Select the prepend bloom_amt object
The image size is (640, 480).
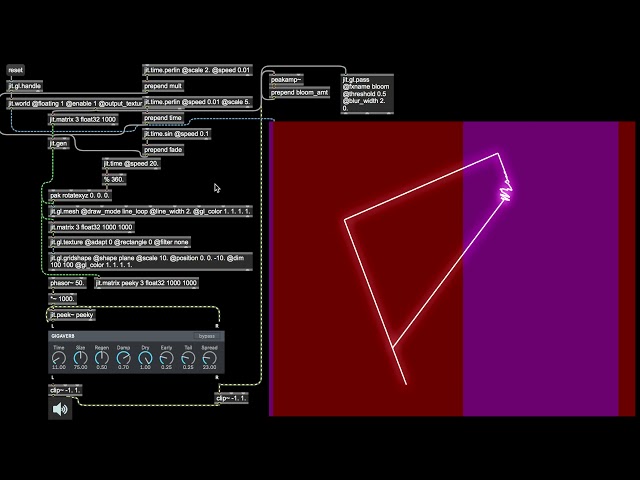(x=300, y=93)
